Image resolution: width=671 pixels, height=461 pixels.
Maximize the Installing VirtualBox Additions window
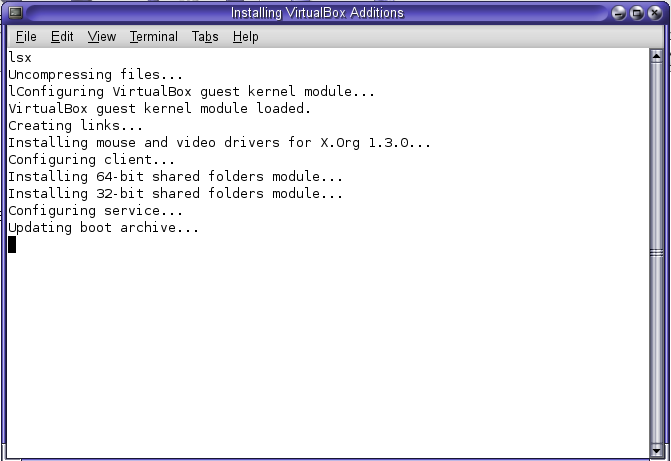(x=637, y=13)
